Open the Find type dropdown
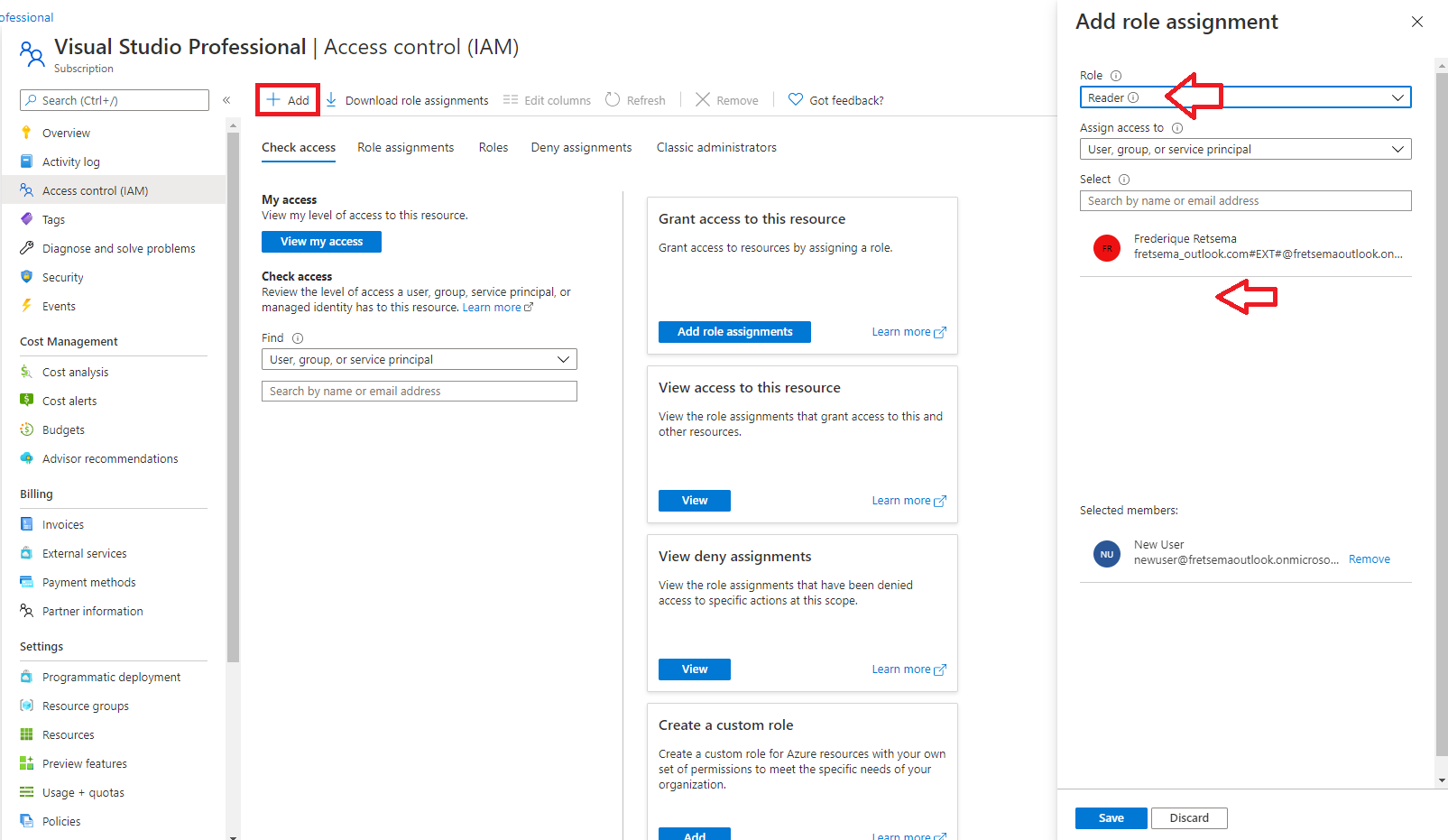This screenshot has height=840, width=1448. pos(419,359)
